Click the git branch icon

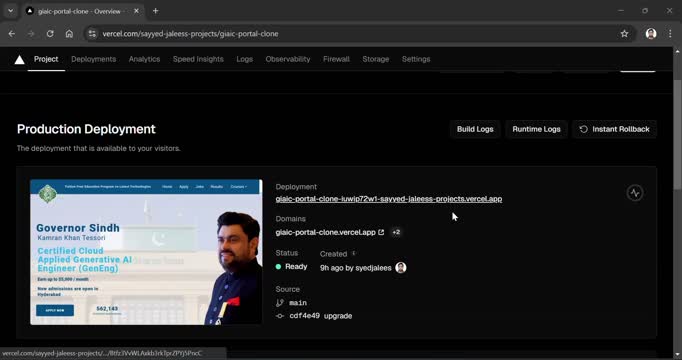coord(280,303)
